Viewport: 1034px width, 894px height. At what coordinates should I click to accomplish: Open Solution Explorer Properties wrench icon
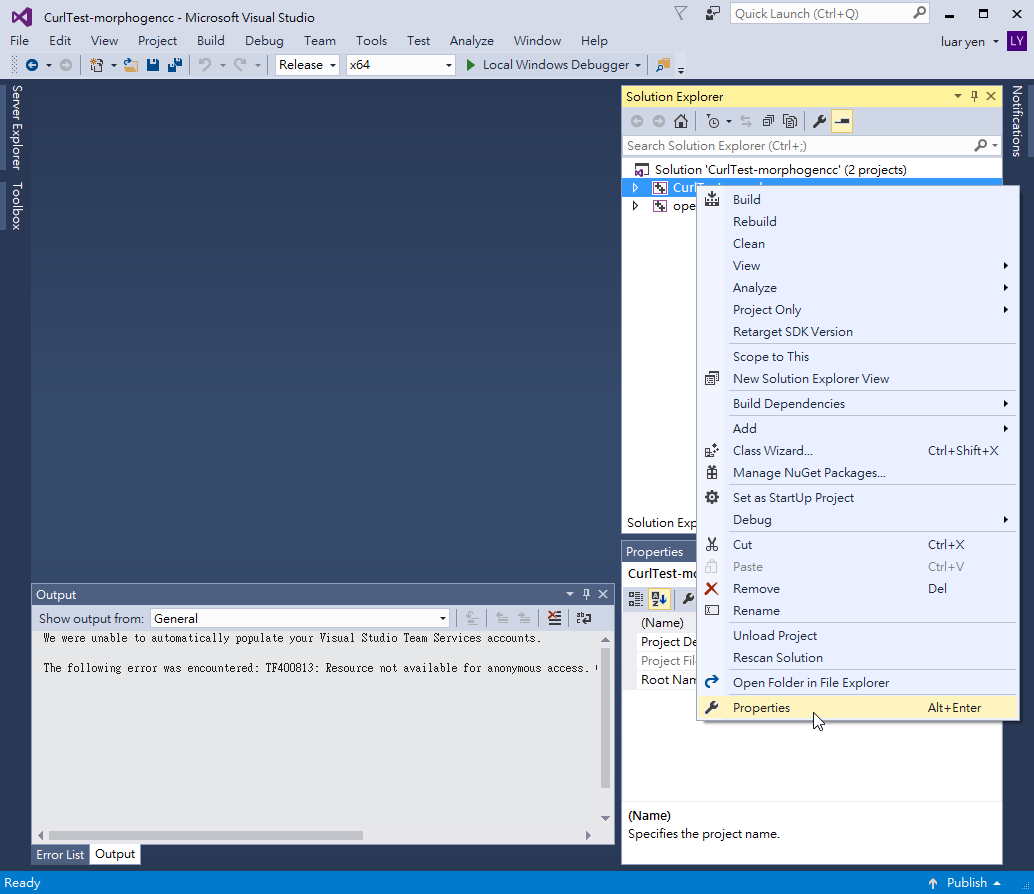point(820,120)
